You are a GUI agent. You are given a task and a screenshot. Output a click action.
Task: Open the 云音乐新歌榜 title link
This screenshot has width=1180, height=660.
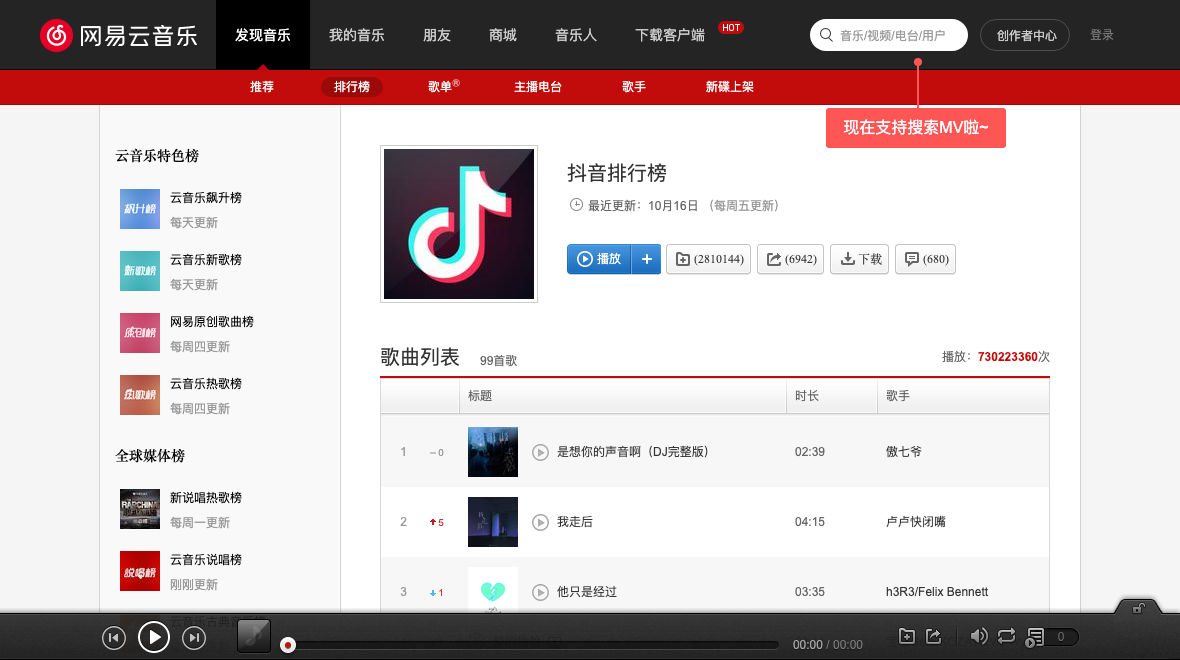[206, 260]
